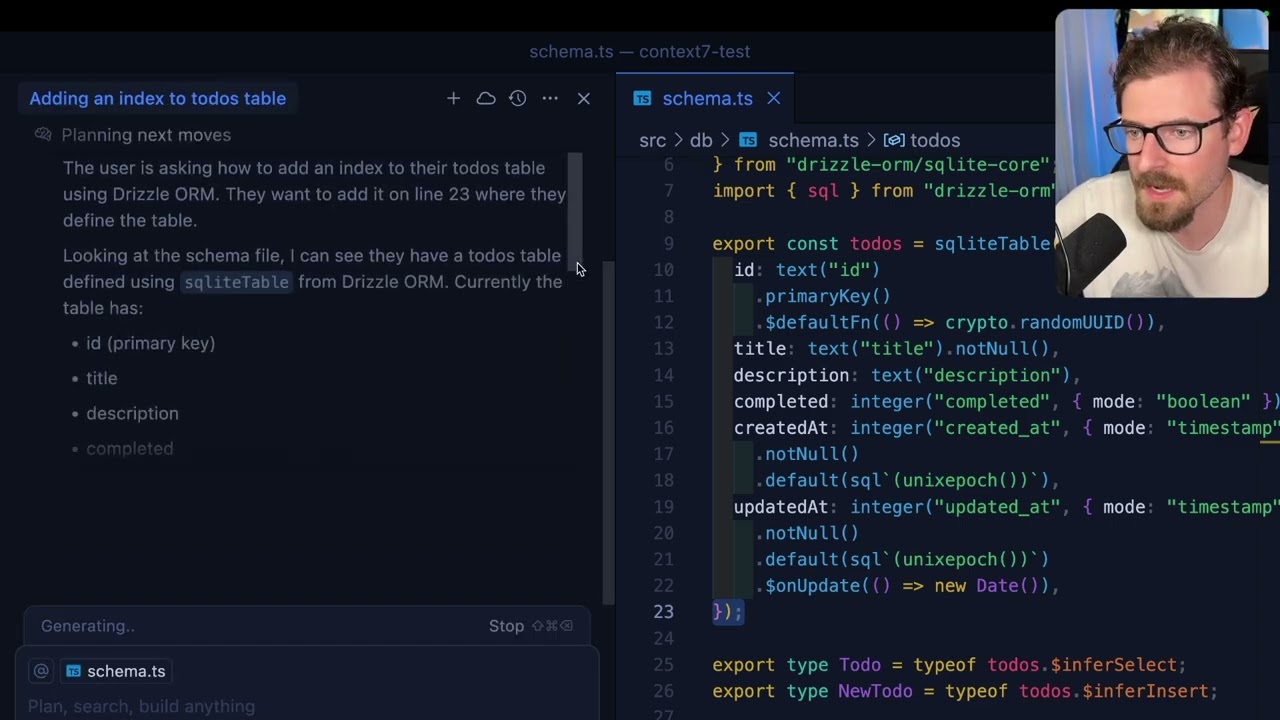
Task: Switch to the schema.ts editor tab
Action: (706, 98)
